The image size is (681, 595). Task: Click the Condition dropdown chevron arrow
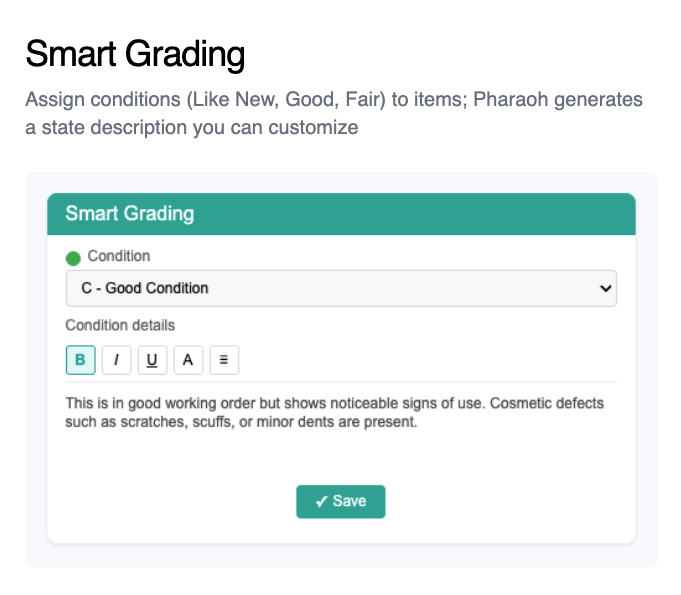[x=603, y=288]
